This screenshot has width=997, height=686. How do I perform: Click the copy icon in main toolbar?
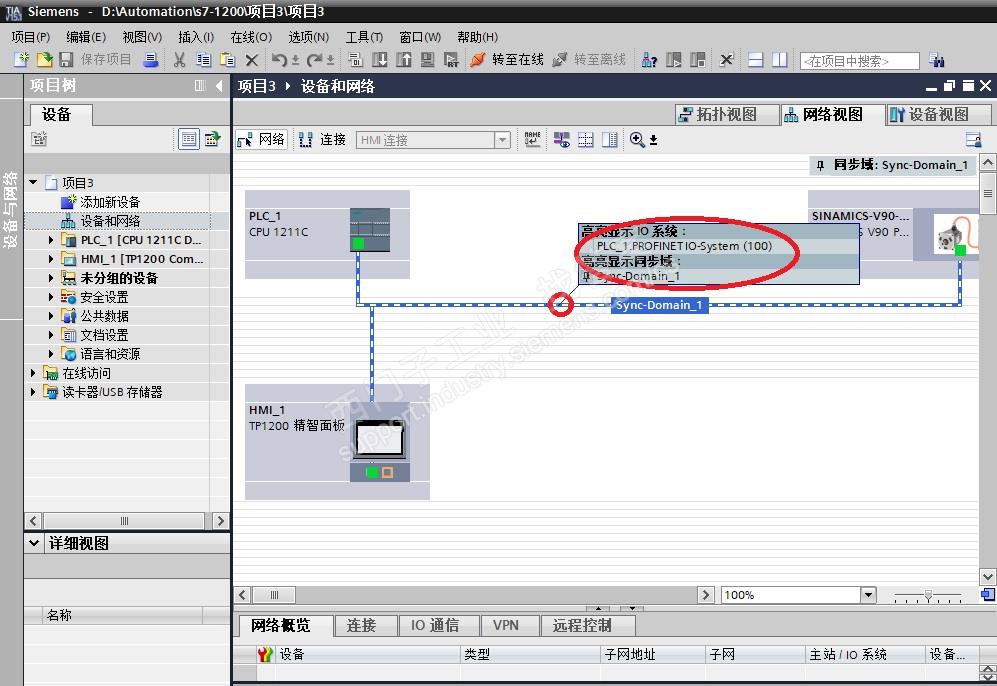point(203,60)
